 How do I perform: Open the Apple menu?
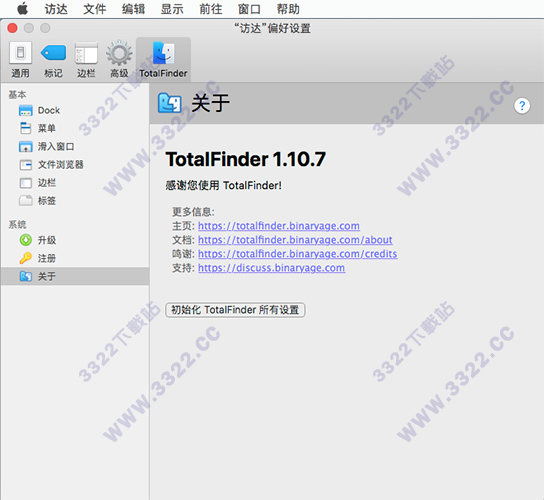point(23,9)
